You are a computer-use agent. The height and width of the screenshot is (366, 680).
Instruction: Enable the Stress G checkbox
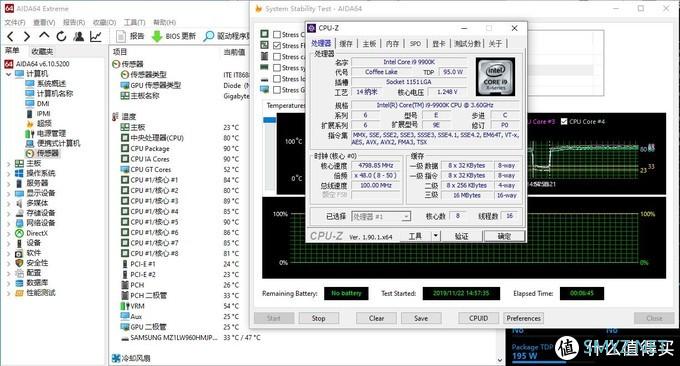point(277,90)
